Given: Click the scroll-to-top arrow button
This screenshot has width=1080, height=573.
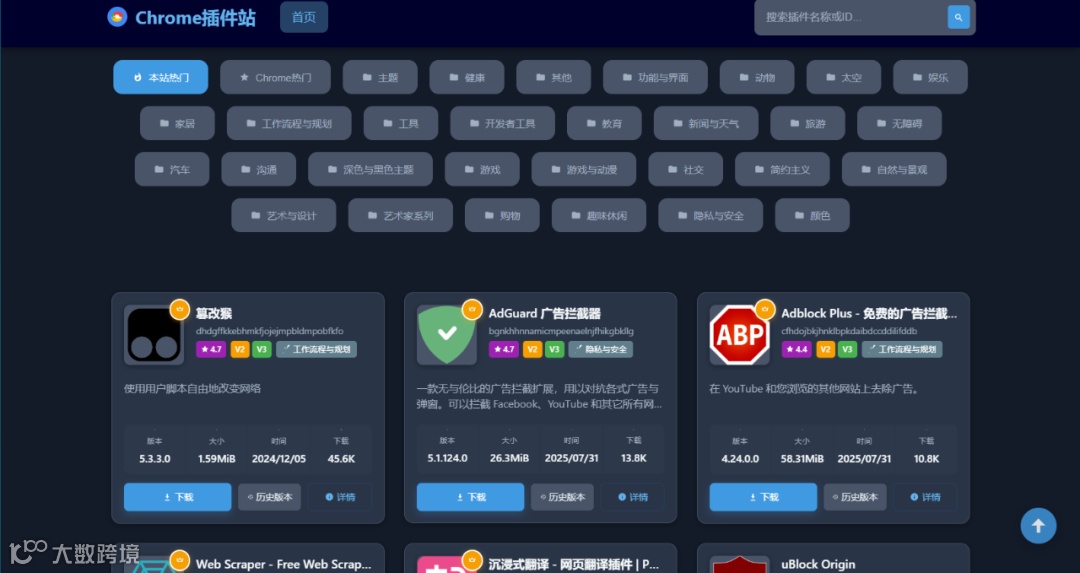Looking at the screenshot, I should click(1038, 526).
